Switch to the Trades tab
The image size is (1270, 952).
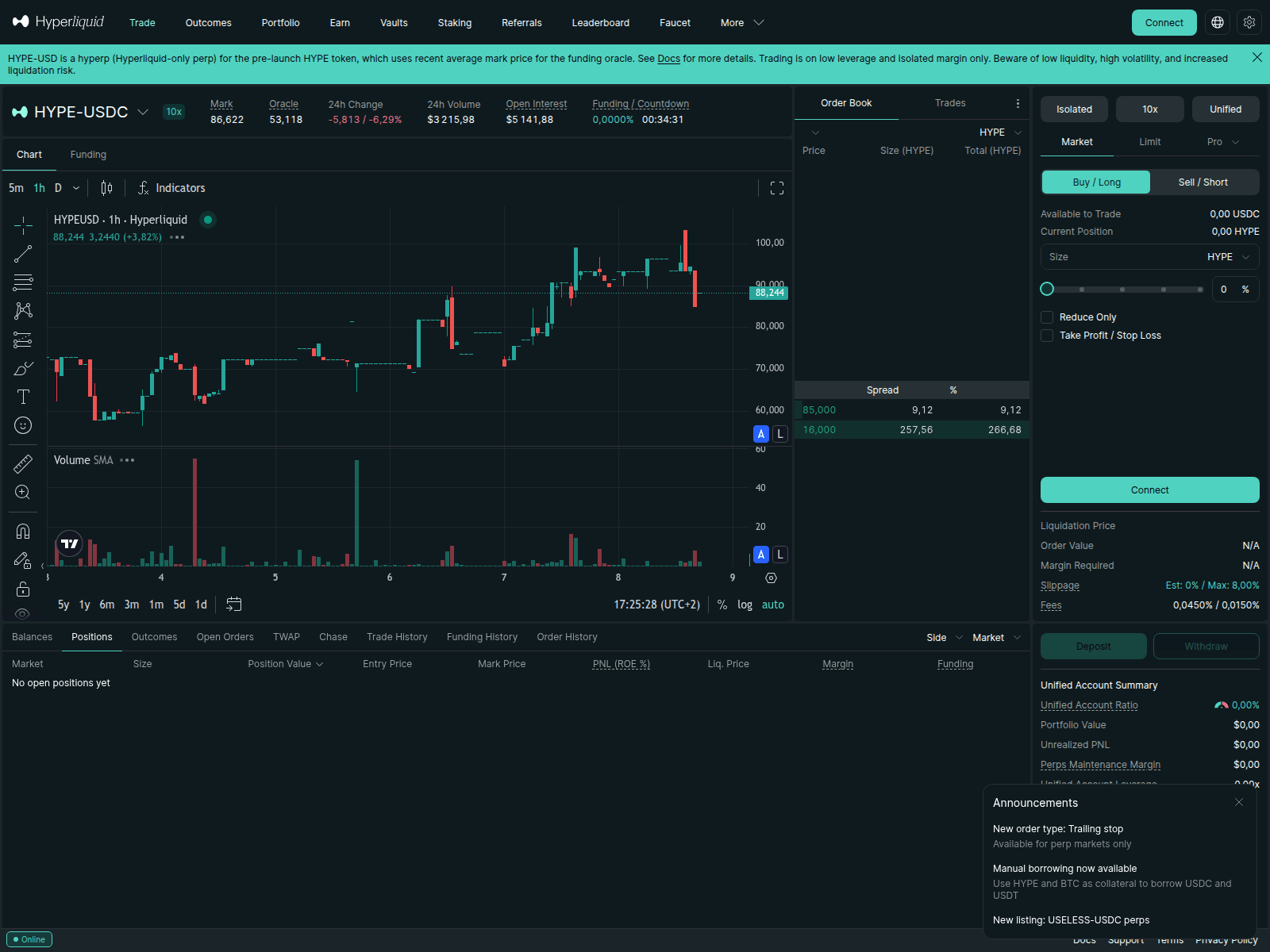[950, 103]
